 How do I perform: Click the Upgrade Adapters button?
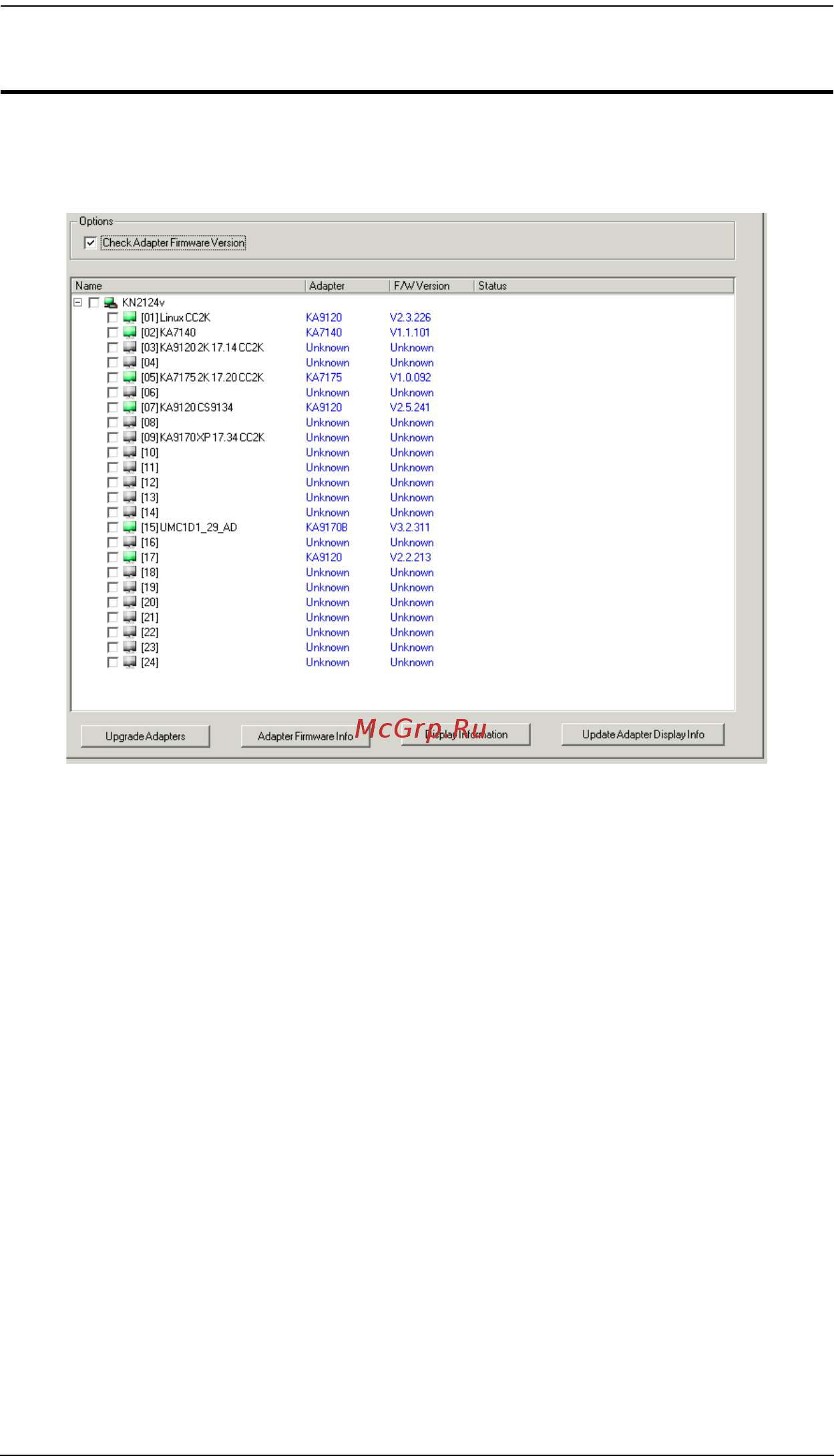(x=146, y=736)
